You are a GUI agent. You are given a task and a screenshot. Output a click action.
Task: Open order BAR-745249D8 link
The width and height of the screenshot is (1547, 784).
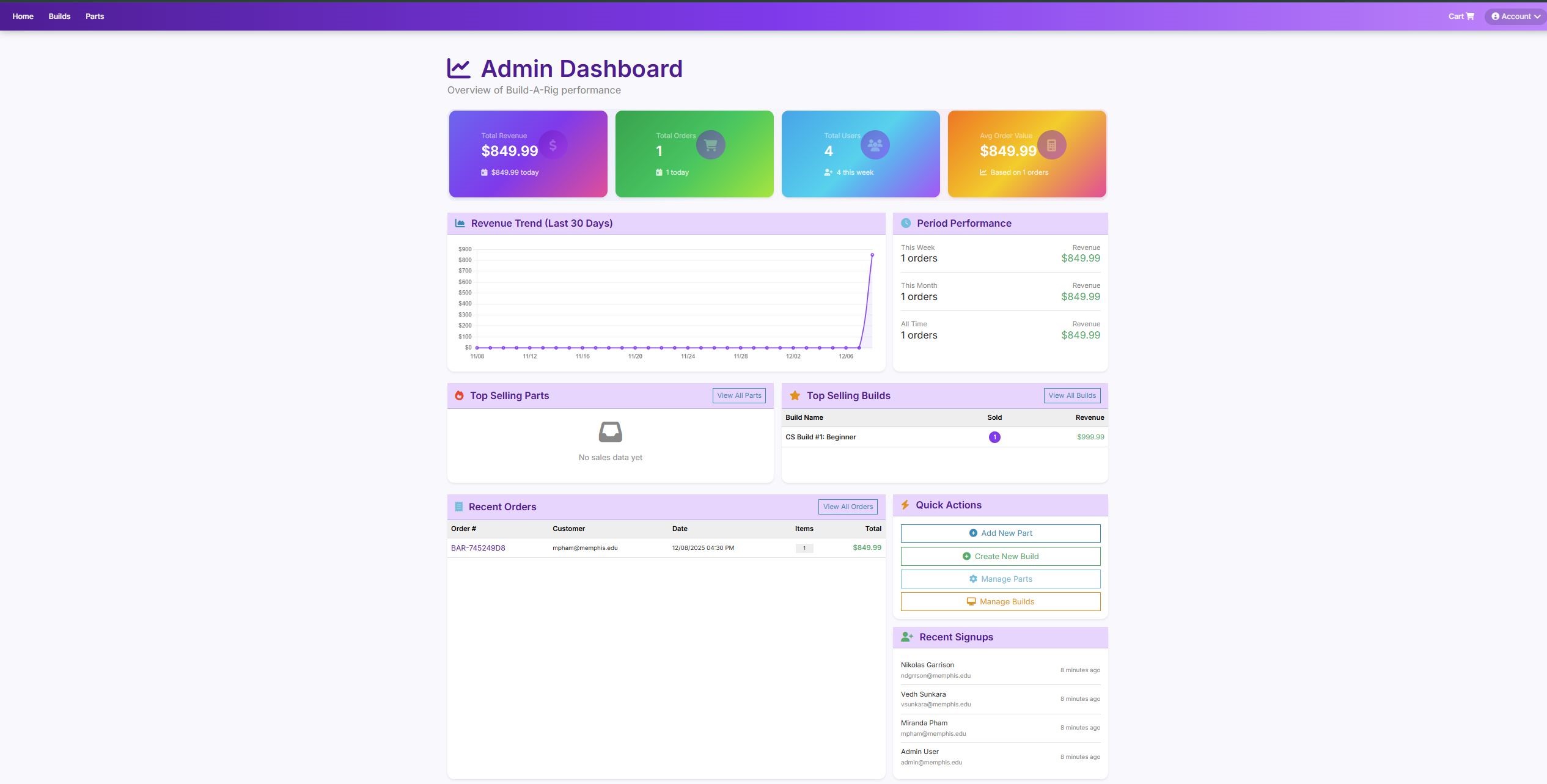pos(478,548)
